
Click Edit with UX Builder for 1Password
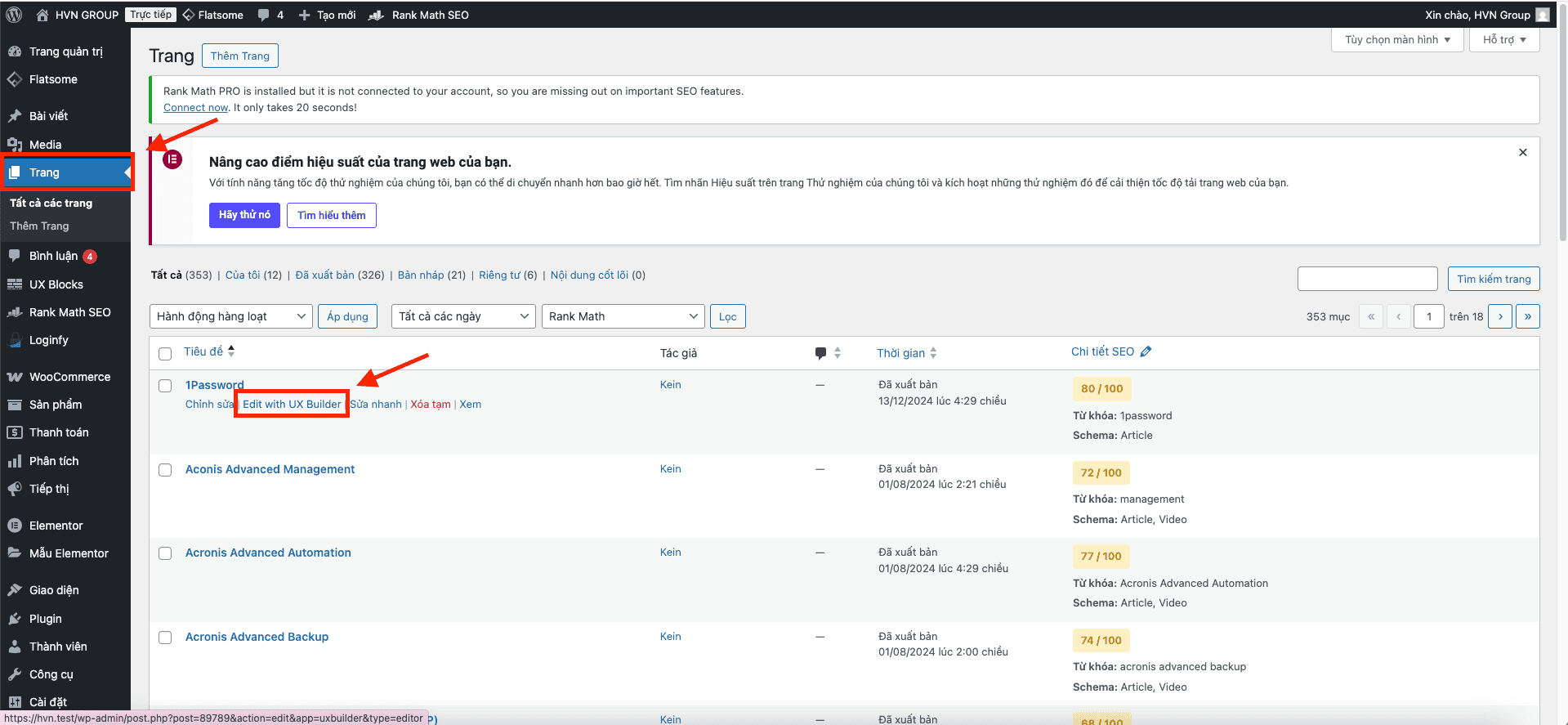tap(292, 404)
